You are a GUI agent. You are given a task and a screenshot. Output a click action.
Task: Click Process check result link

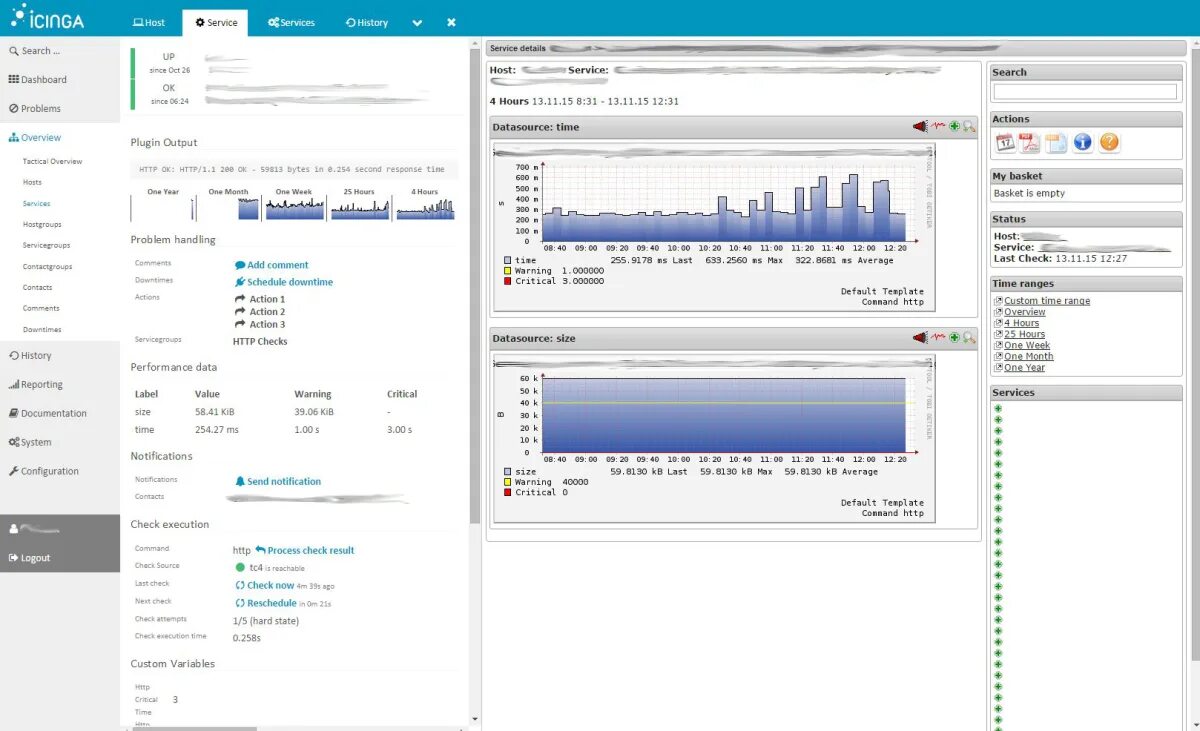click(305, 550)
